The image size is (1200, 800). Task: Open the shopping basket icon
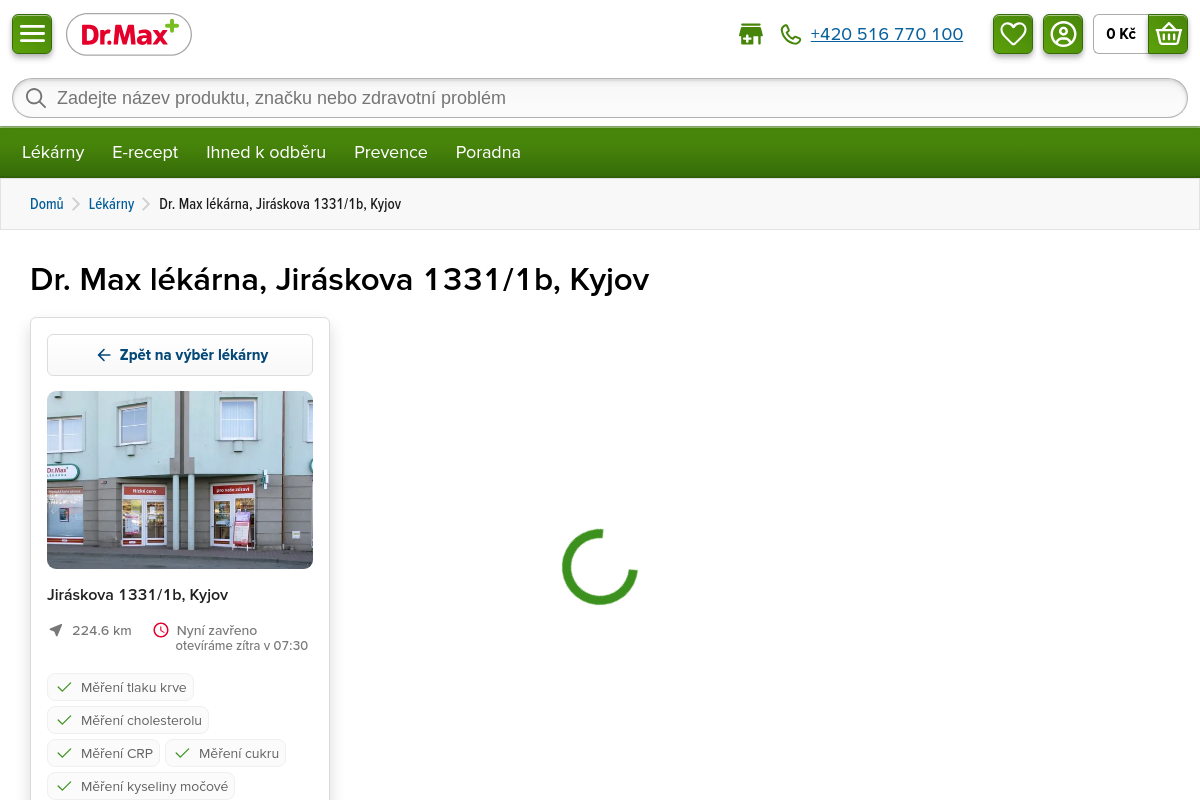(x=1168, y=34)
